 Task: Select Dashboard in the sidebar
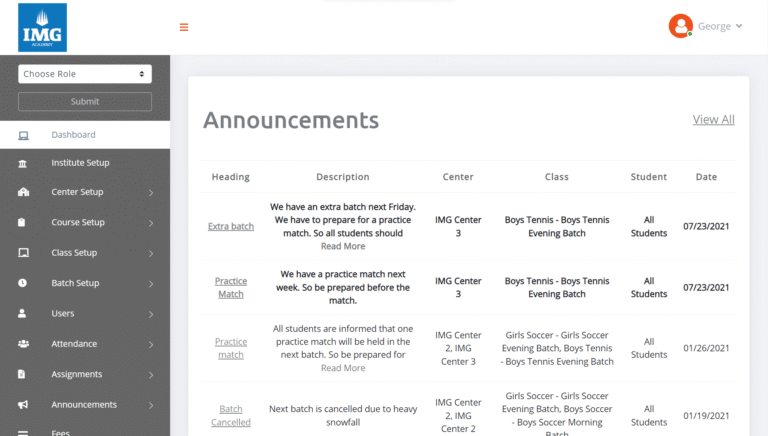[73, 135]
